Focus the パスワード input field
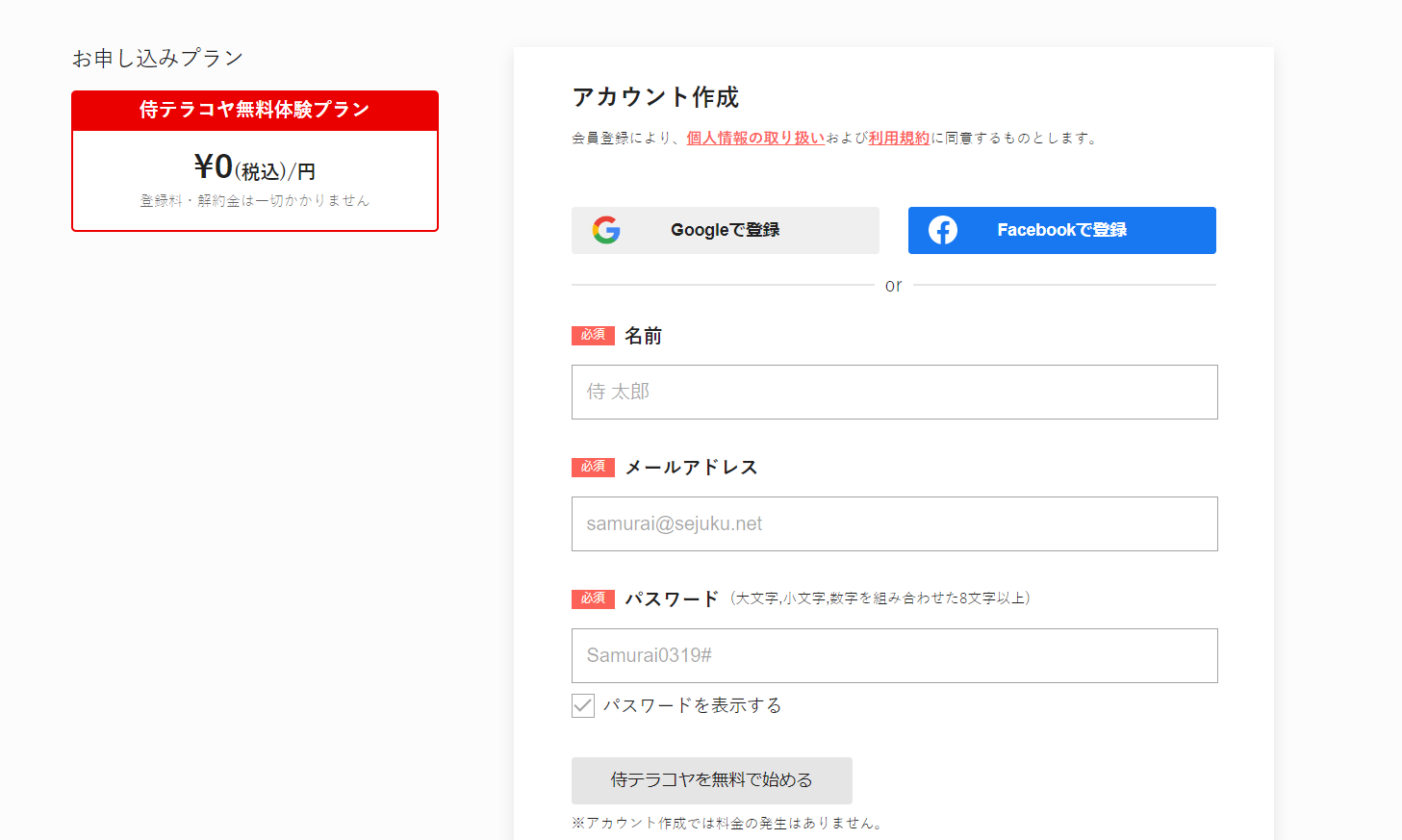Screen dimensions: 1402x840 coord(894,655)
